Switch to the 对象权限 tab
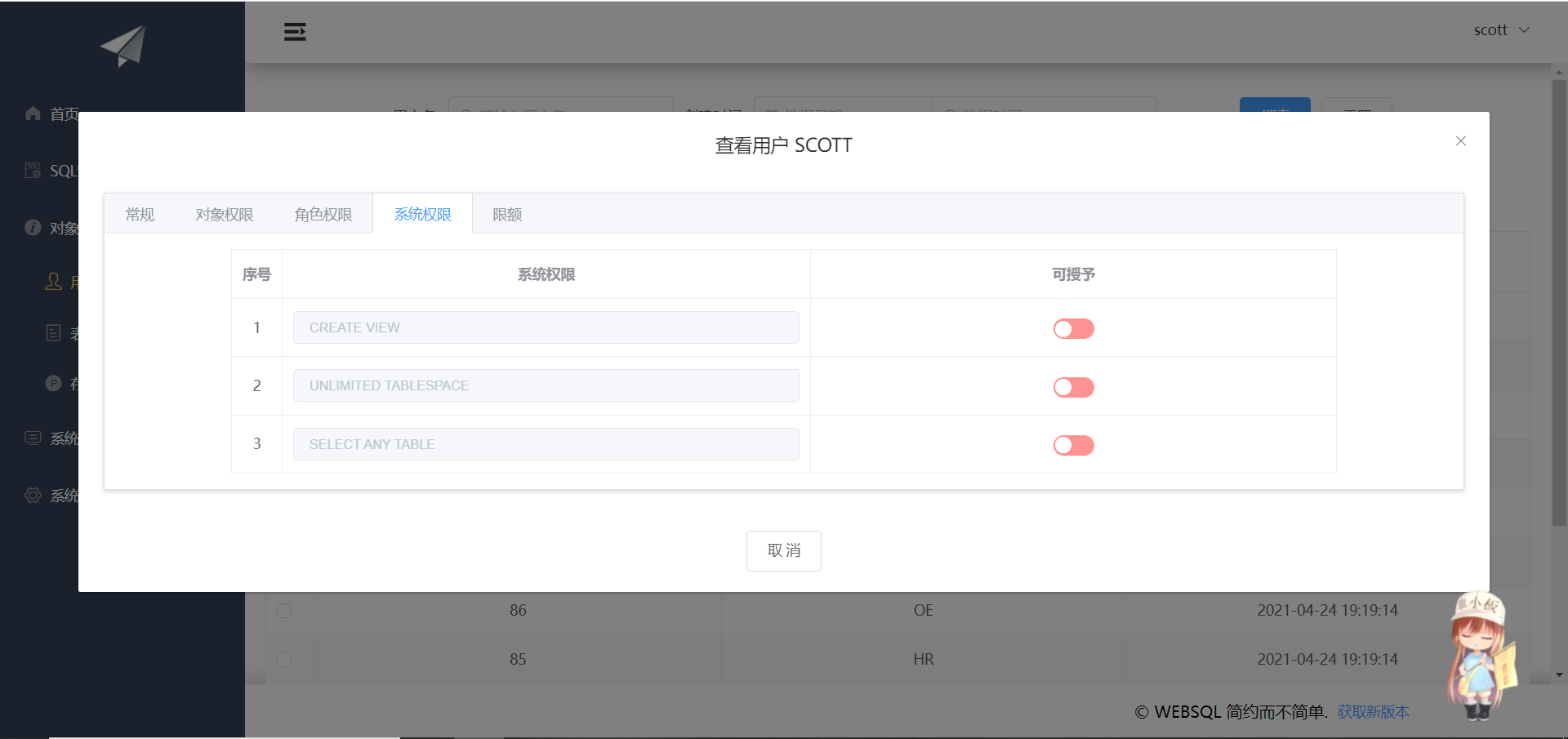The height and width of the screenshot is (739, 1568). point(225,214)
